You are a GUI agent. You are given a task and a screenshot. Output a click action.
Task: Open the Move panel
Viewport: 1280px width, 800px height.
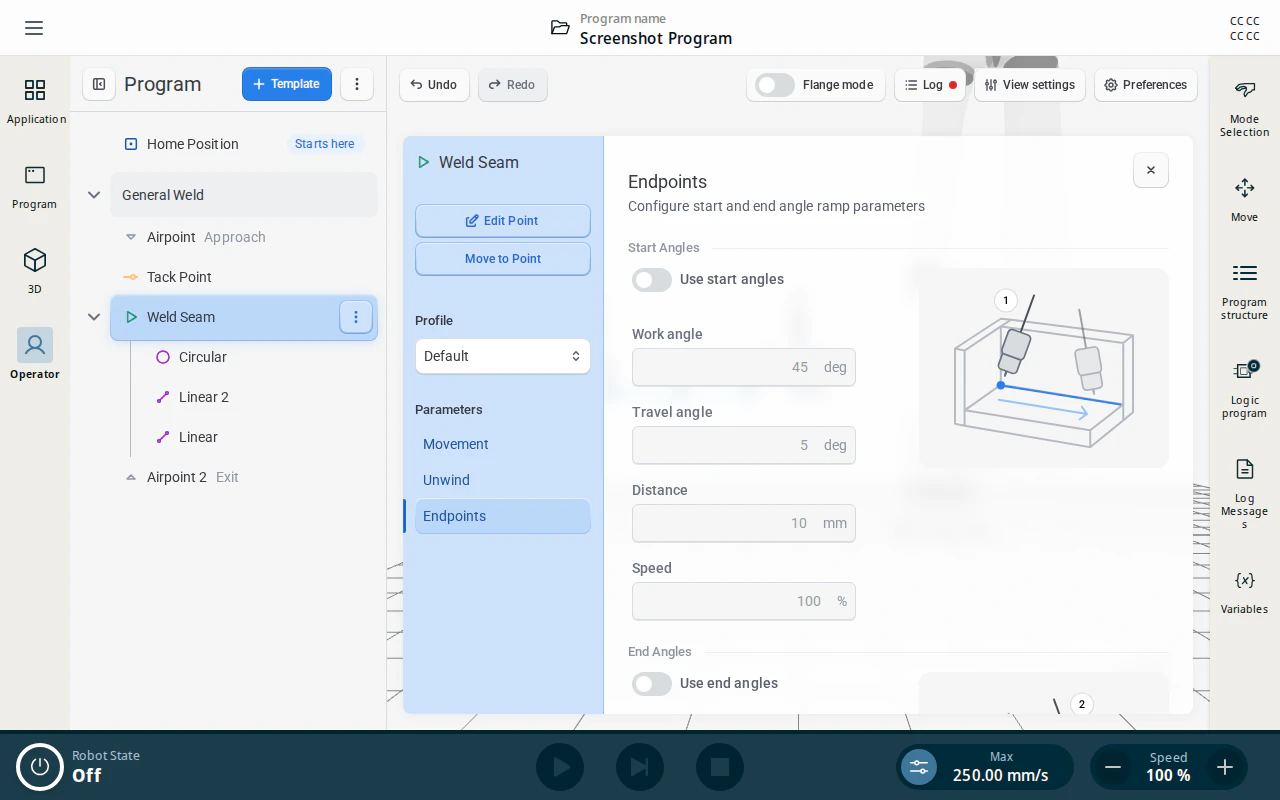click(x=1244, y=200)
